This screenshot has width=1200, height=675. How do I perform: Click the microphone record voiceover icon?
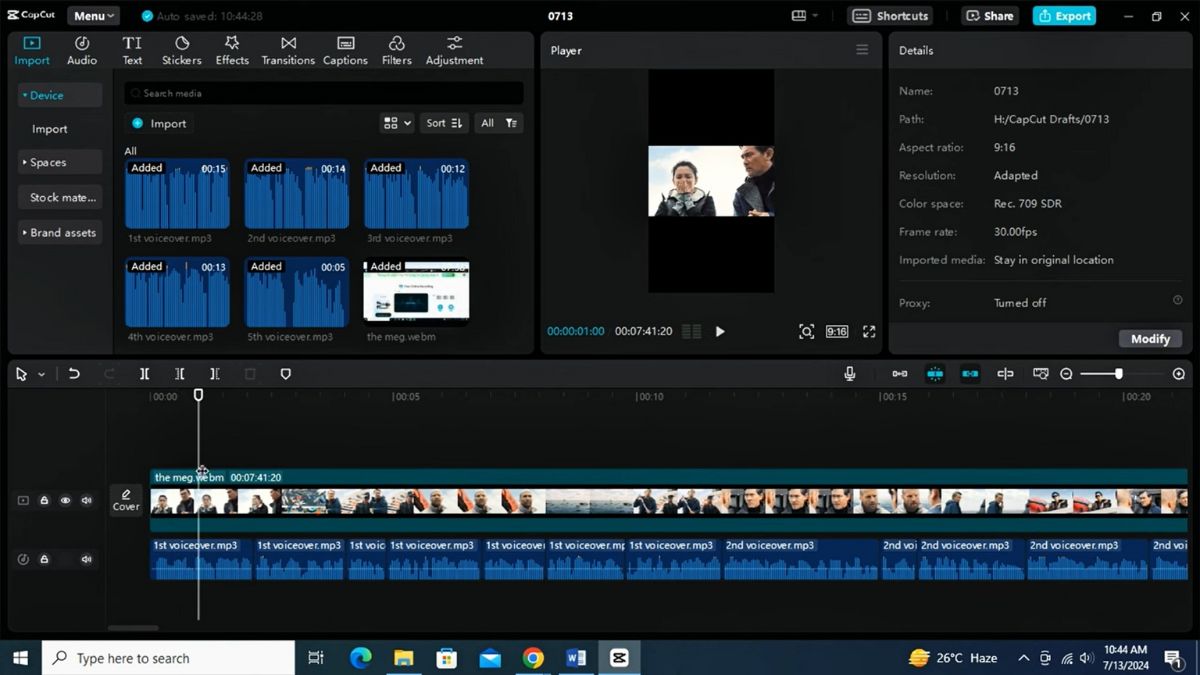[x=849, y=374]
